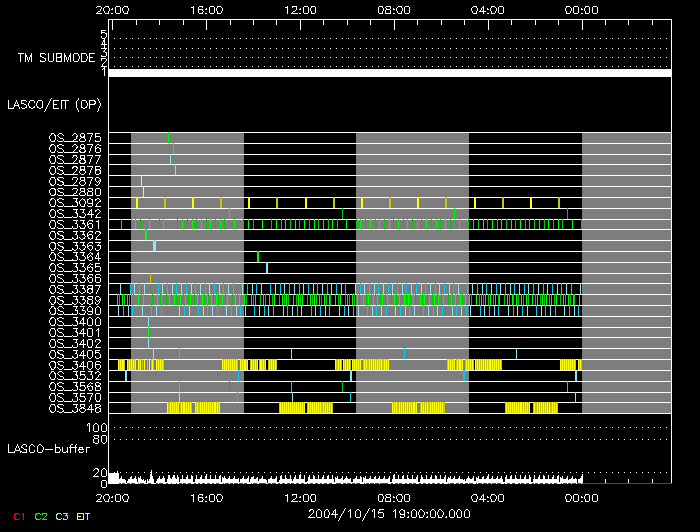
Task: Click the TM SUBMODE axis label
Action: tap(56, 58)
